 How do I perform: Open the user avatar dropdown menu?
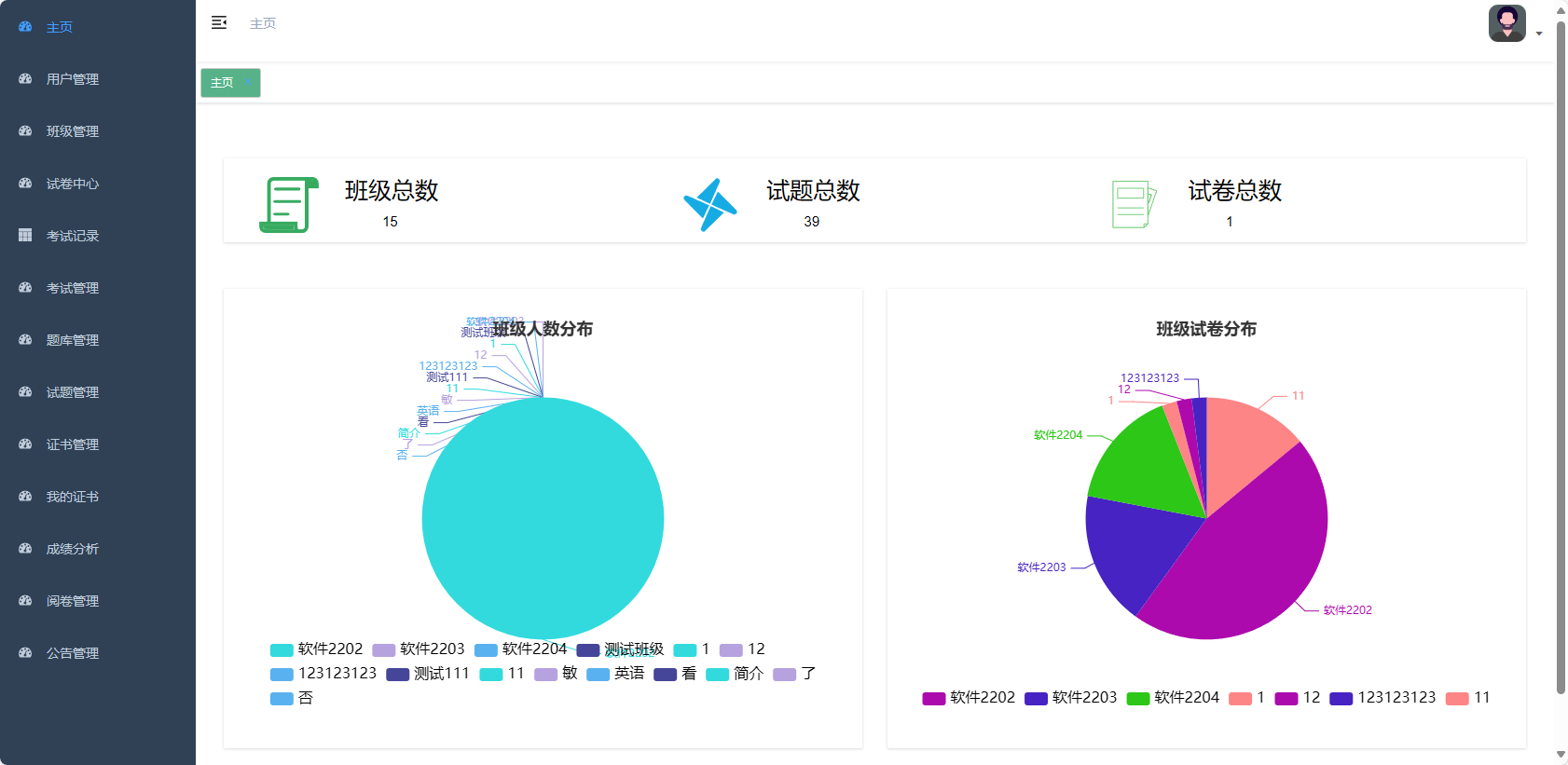click(1506, 23)
